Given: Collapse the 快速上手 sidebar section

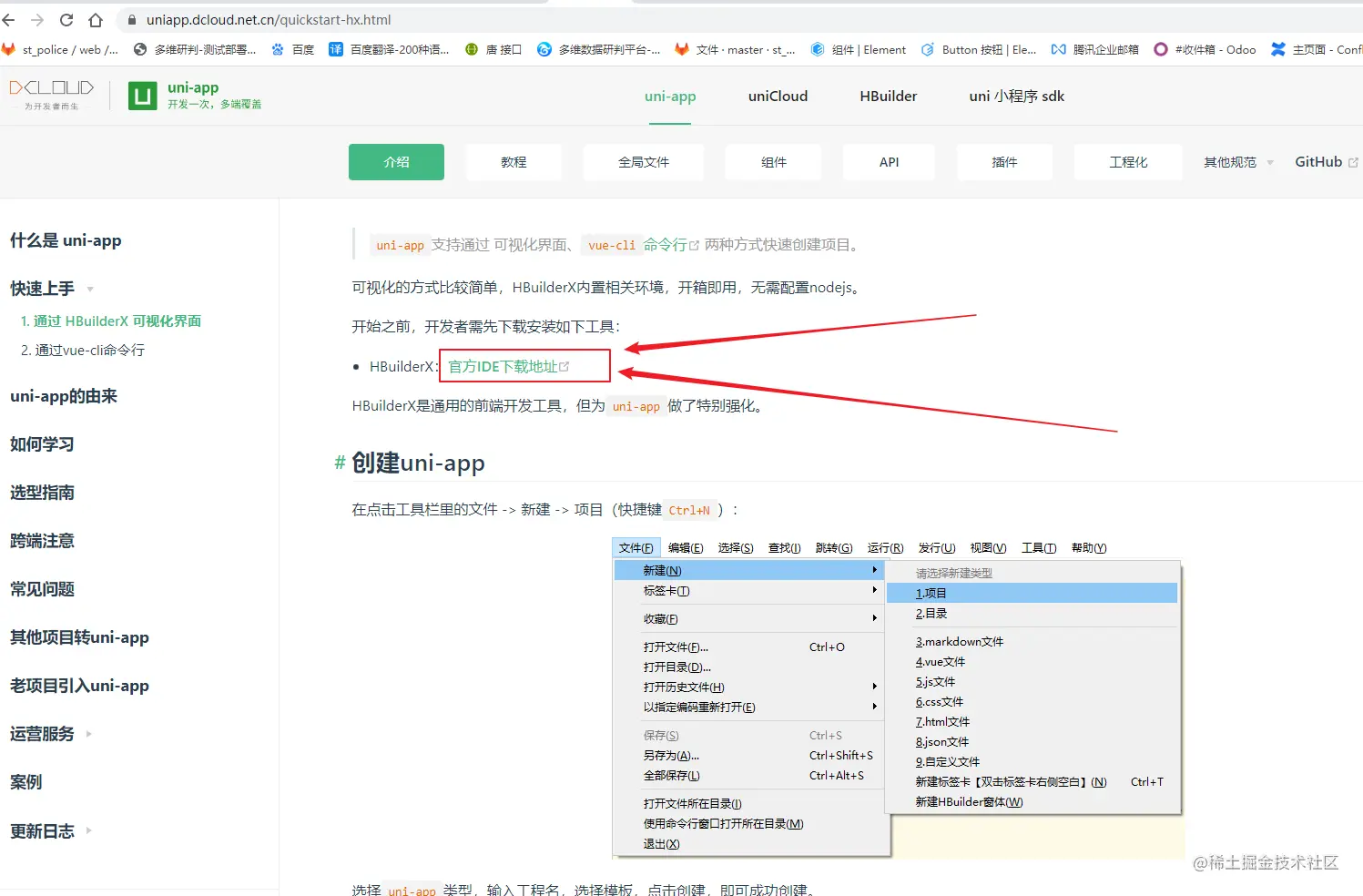Looking at the screenshot, I should 52,289.
